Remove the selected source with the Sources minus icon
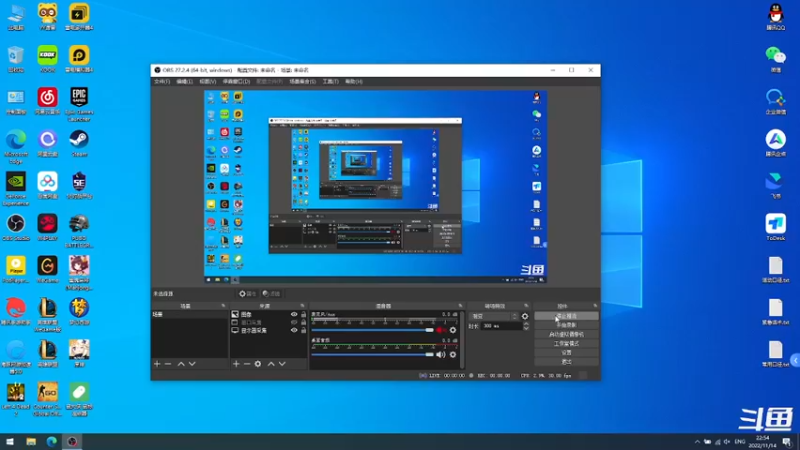The image size is (800, 450). tap(247, 364)
